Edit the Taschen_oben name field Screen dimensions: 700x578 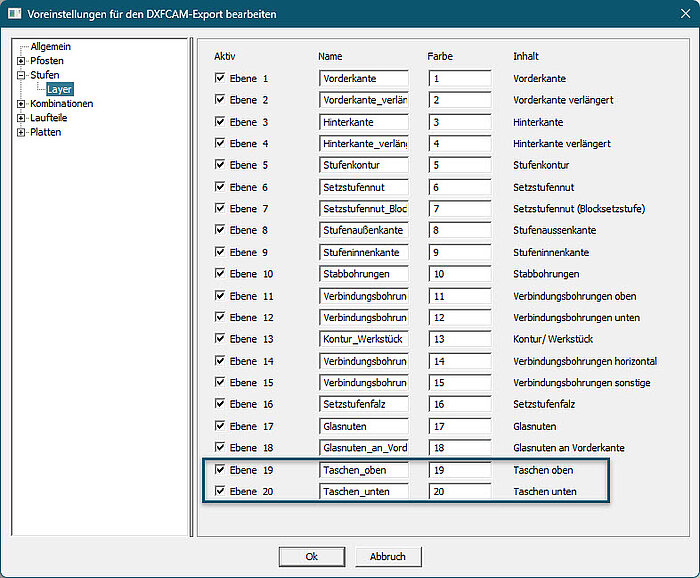point(364,470)
